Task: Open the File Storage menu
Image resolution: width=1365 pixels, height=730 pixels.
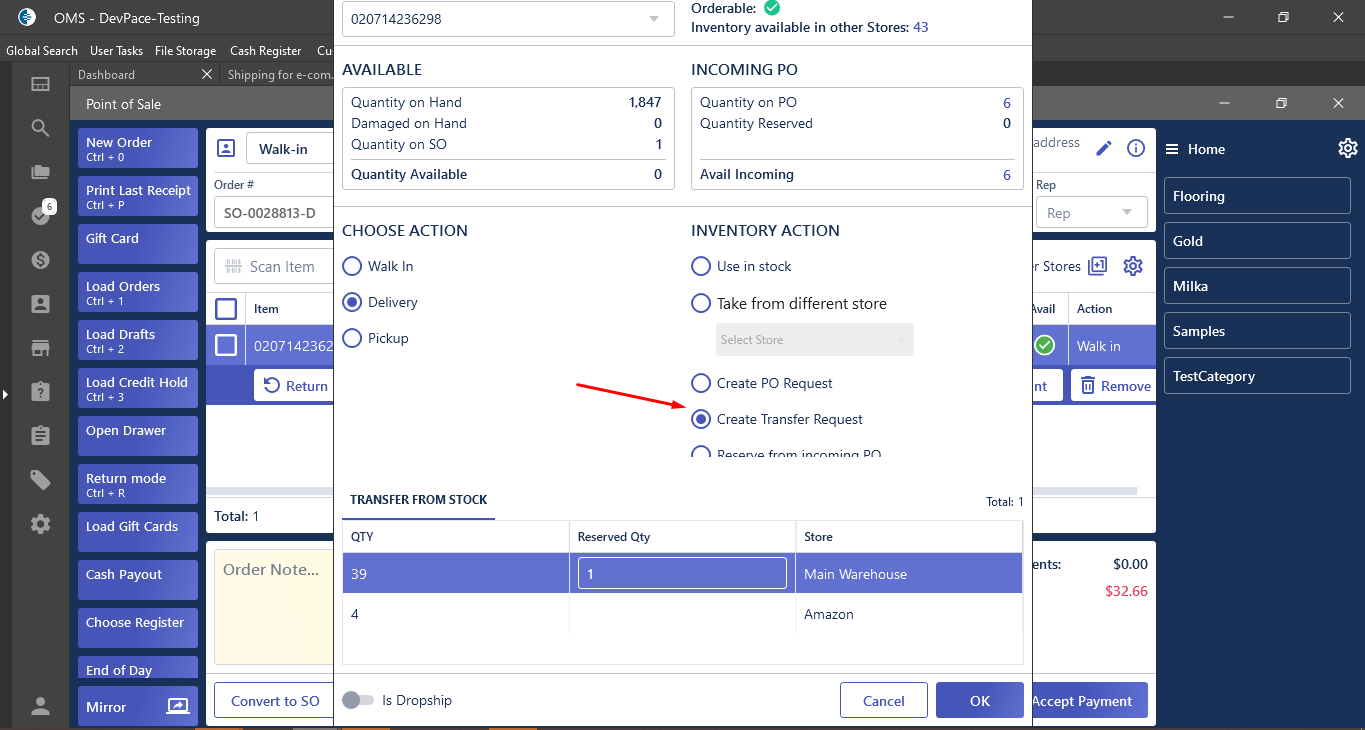Action: 185,50
